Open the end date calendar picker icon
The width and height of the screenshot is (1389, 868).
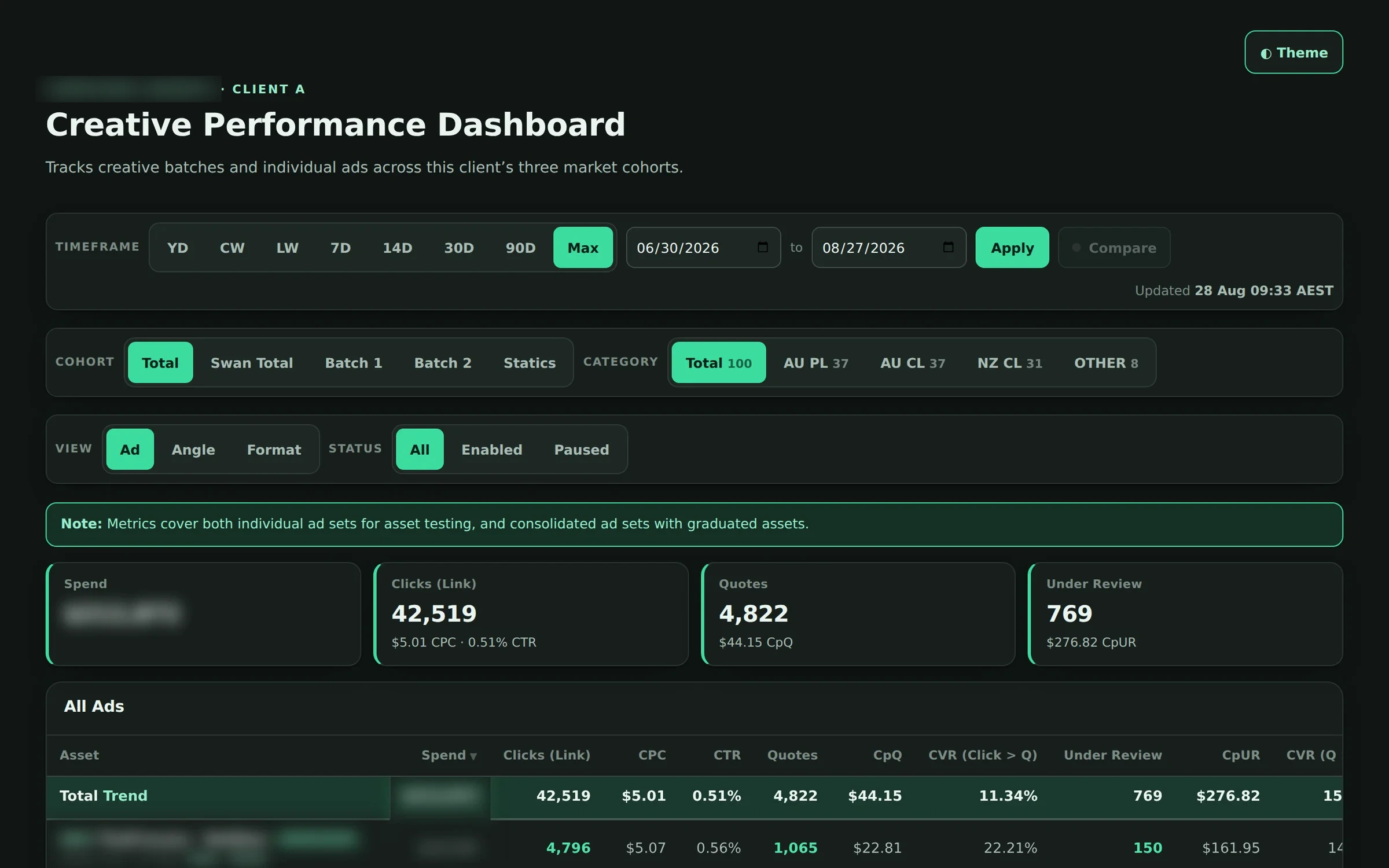click(948, 247)
